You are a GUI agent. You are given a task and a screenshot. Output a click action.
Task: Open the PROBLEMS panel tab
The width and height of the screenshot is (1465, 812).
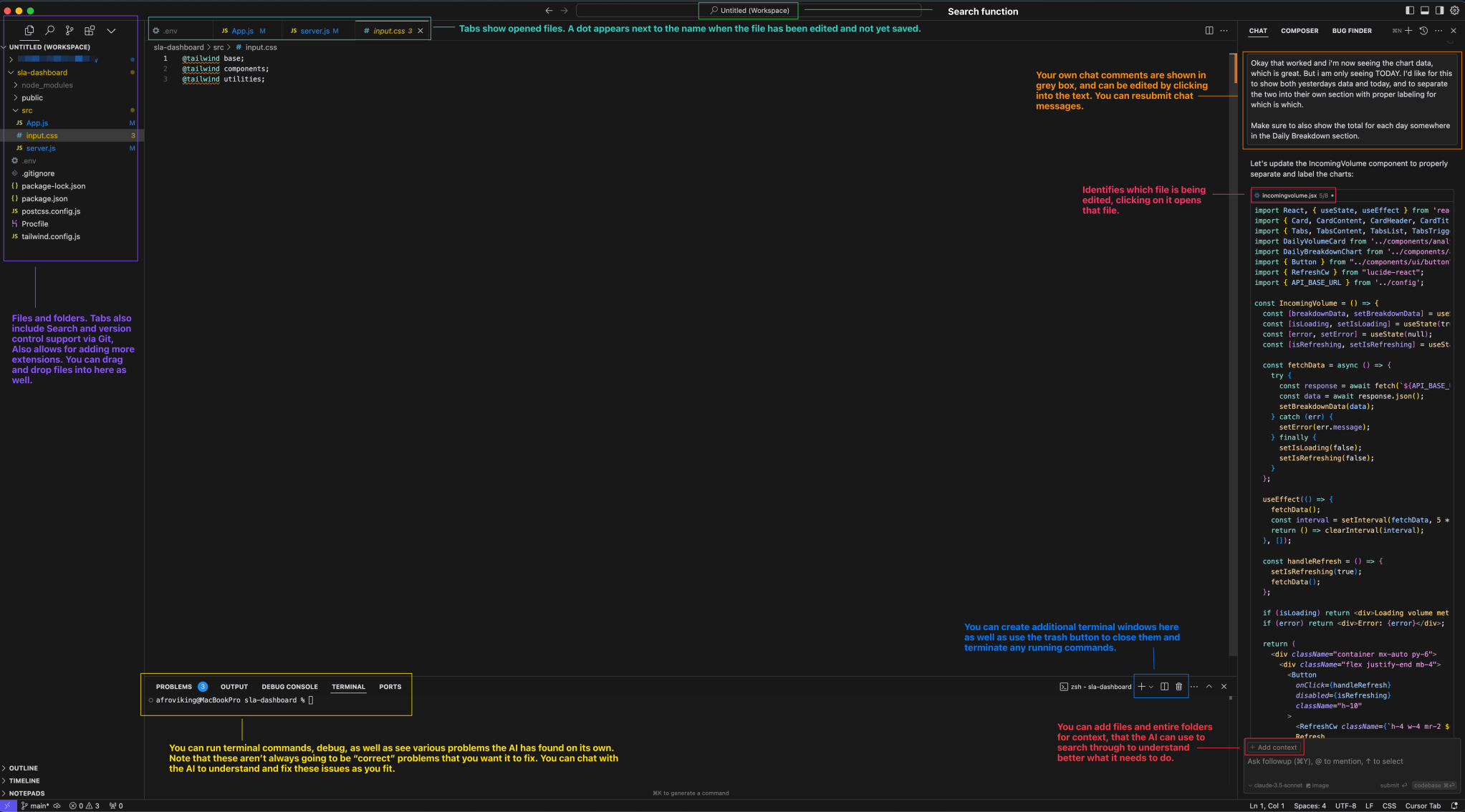[173, 687]
